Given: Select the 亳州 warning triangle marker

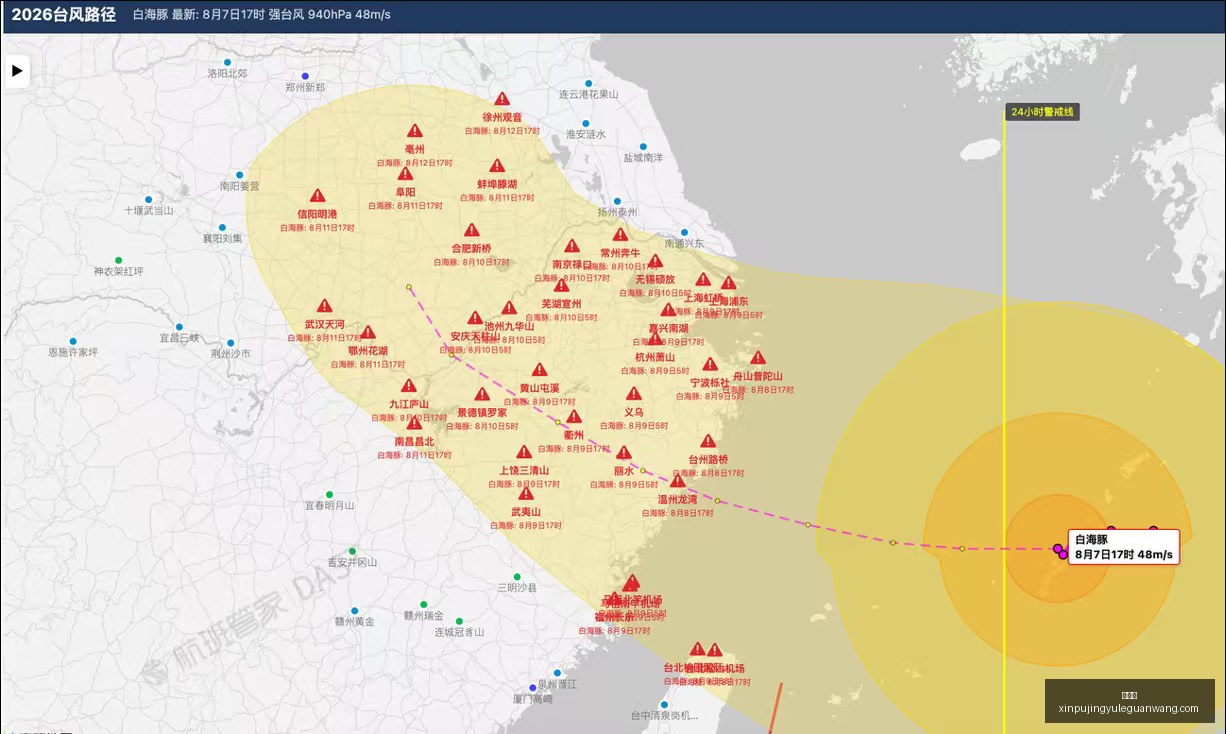Looking at the screenshot, I should click(415, 131).
